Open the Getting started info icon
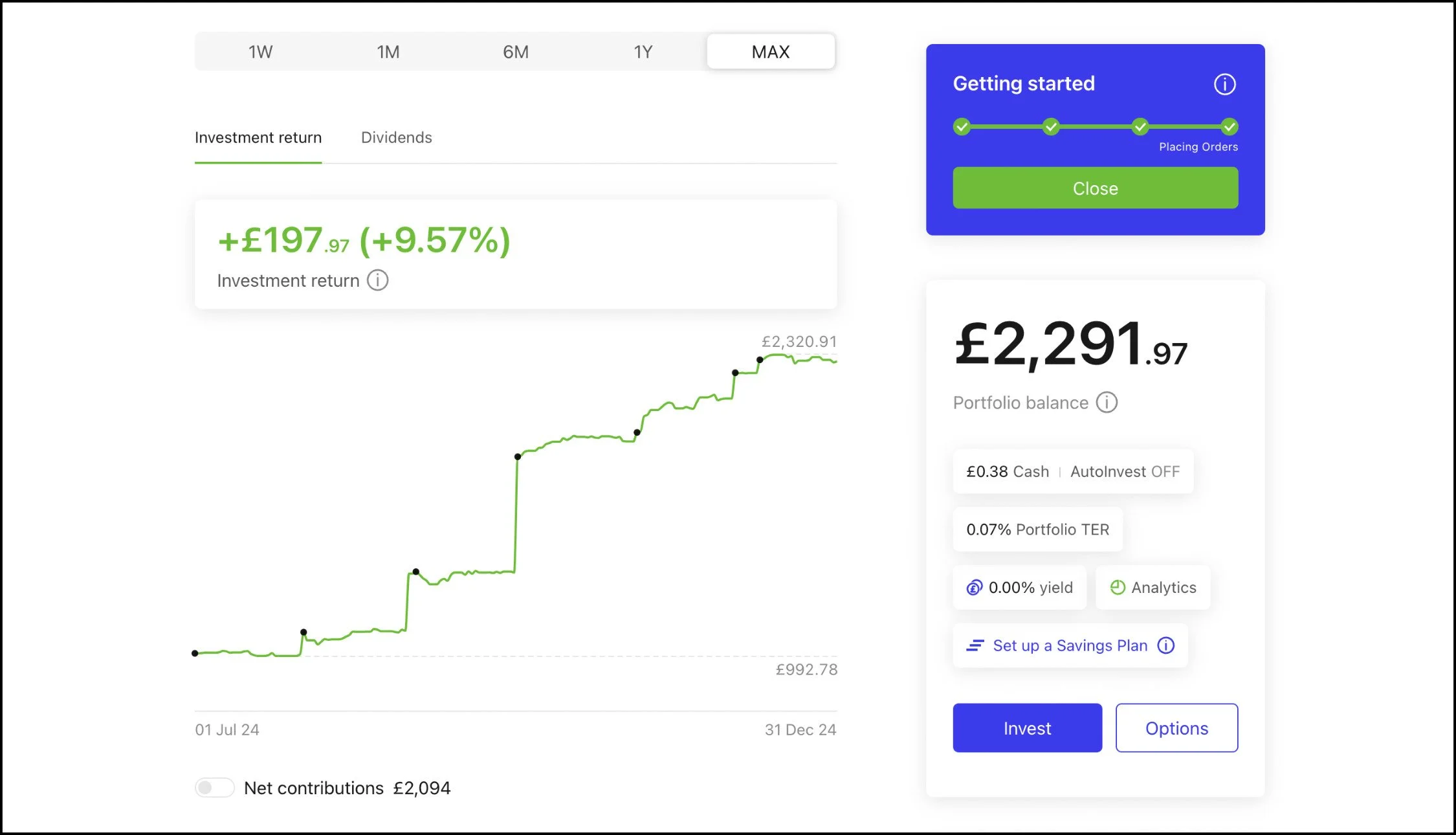This screenshot has width=1456, height=835. [1224, 84]
